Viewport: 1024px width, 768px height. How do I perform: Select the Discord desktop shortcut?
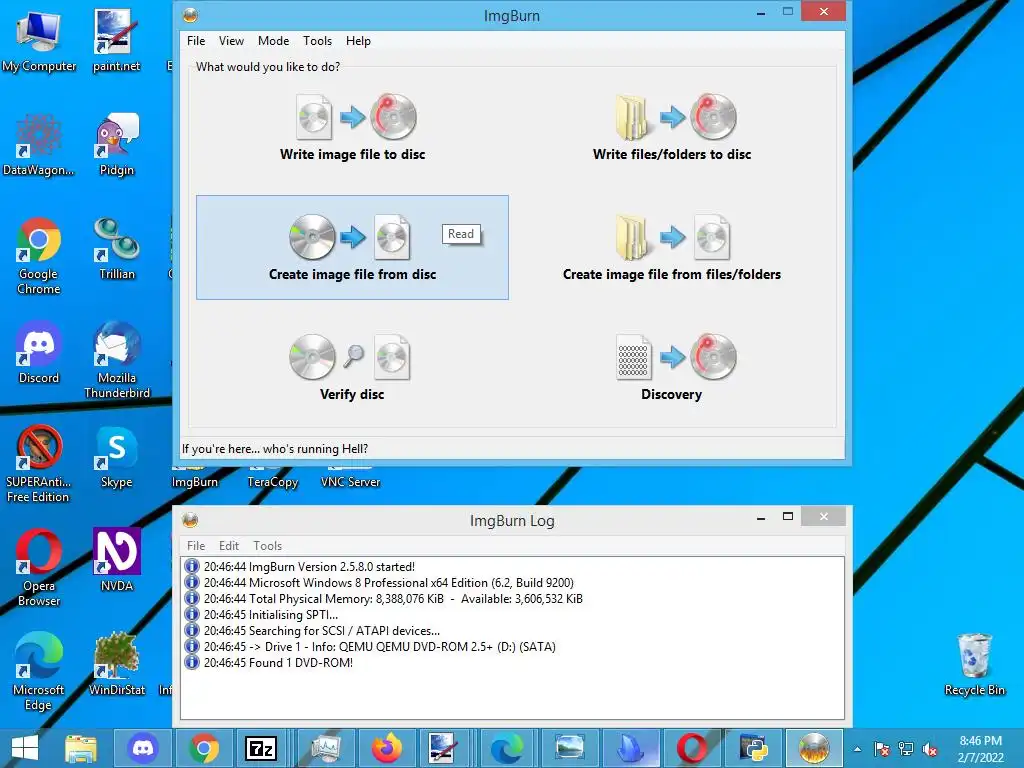coord(39,353)
